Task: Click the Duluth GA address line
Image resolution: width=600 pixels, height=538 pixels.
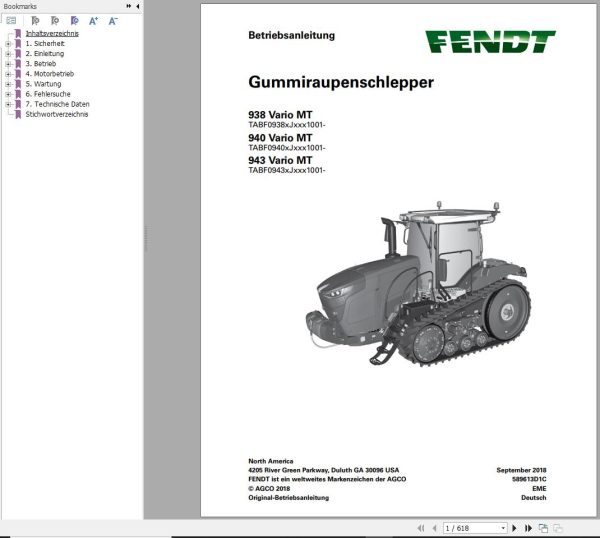Action: (323, 470)
